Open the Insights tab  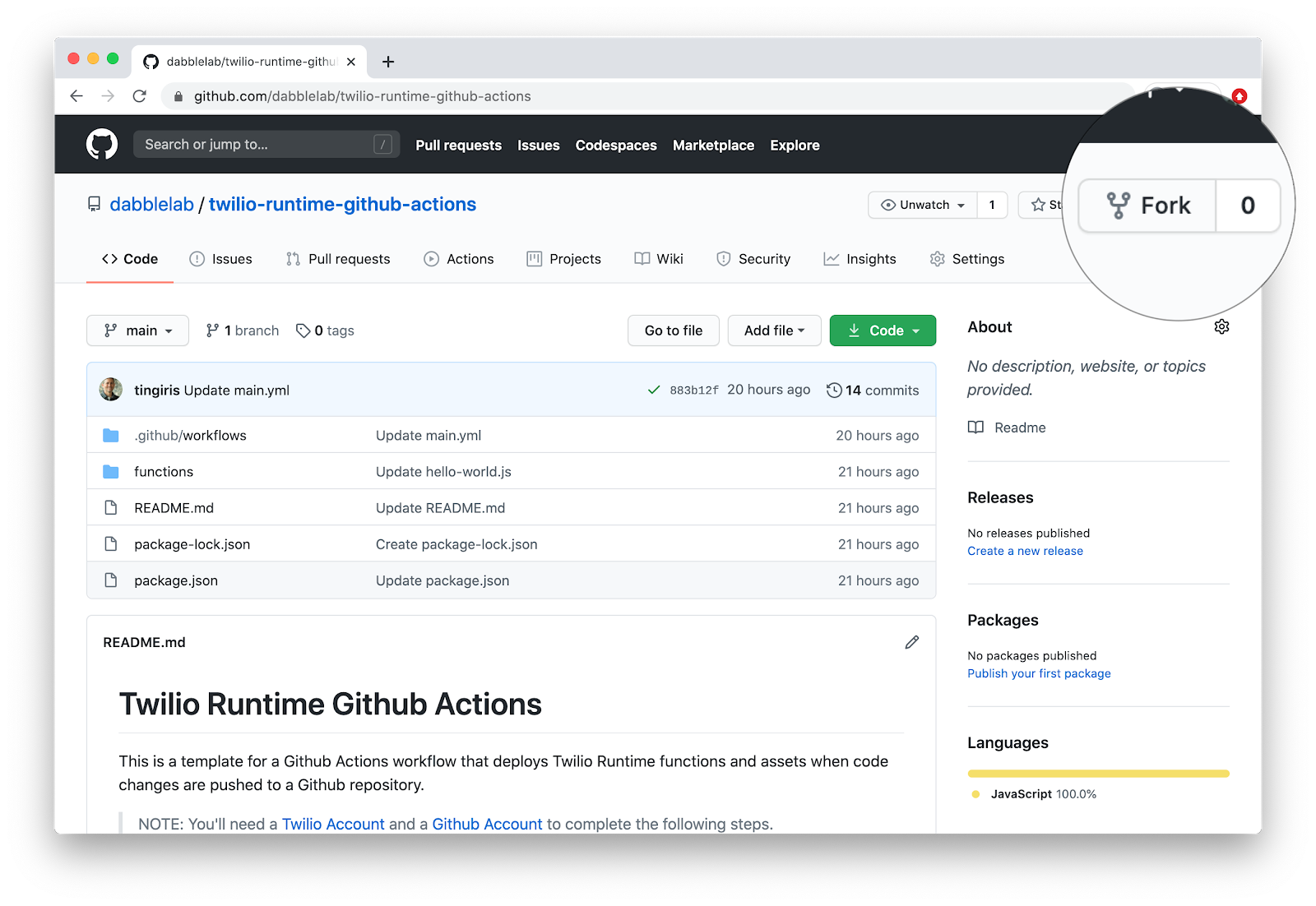[860, 259]
